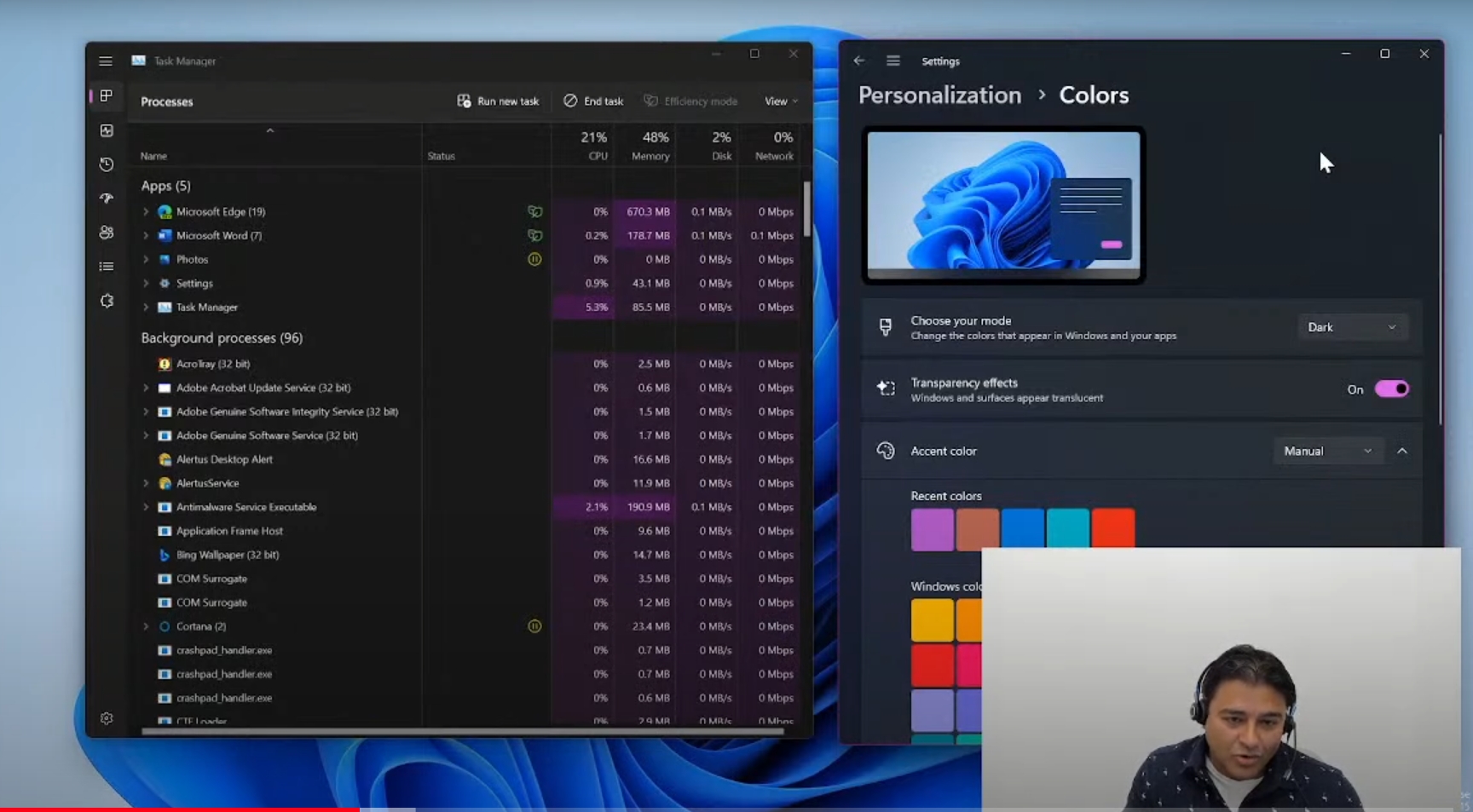Screen dimensions: 1473x812
Task: Open Choose your mode Dark dropdown
Action: pos(1352,327)
